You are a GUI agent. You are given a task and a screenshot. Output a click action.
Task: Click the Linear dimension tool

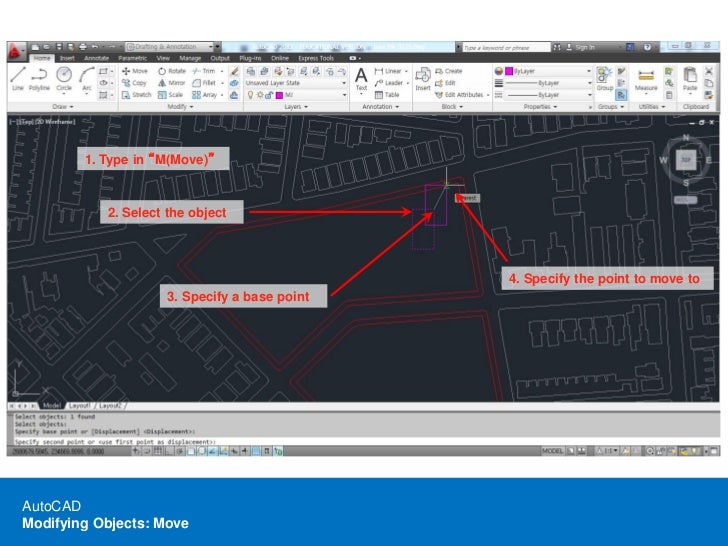coord(388,71)
